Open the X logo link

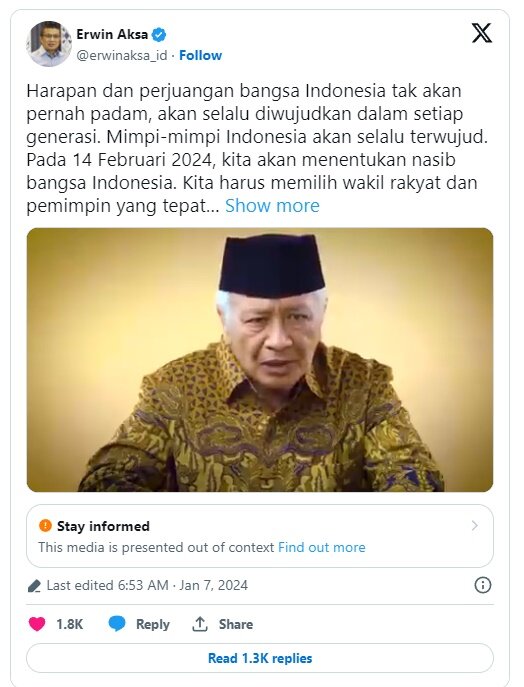[482, 33]
